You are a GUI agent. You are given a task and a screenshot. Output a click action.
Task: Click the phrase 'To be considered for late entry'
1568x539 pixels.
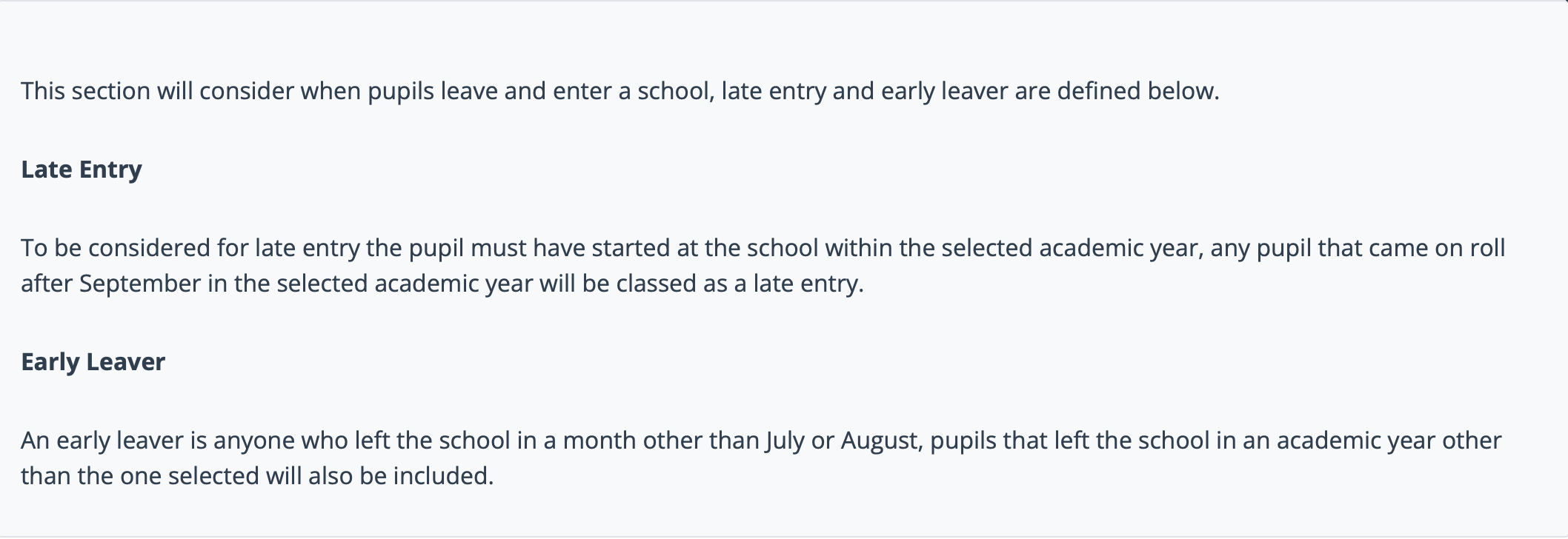click(x=190, y=248)
